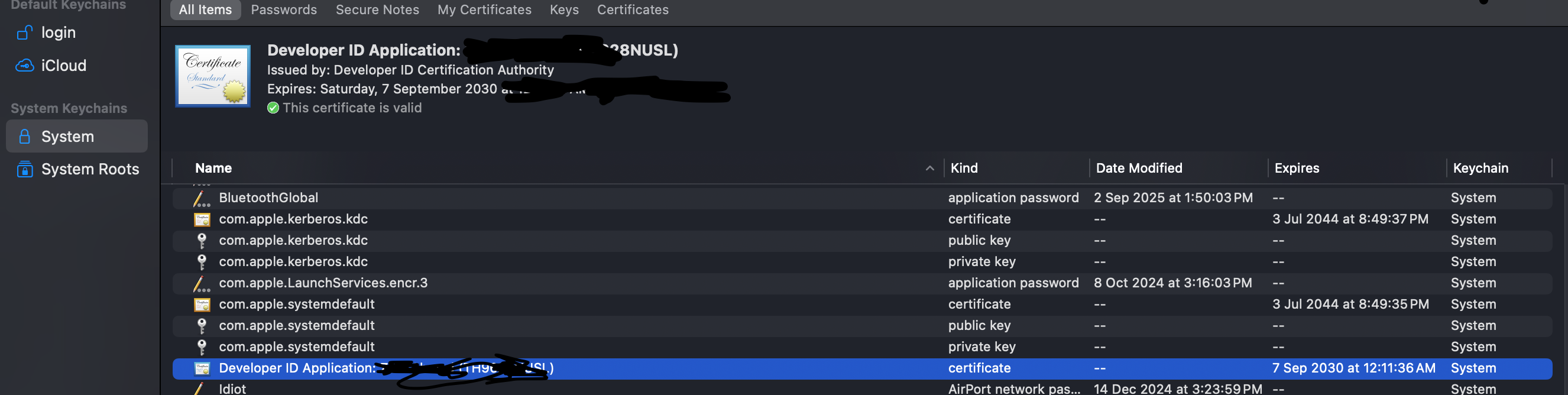Switch to the Secure Notes tab
1568x395 pixels.
click(x=377, y=9)
